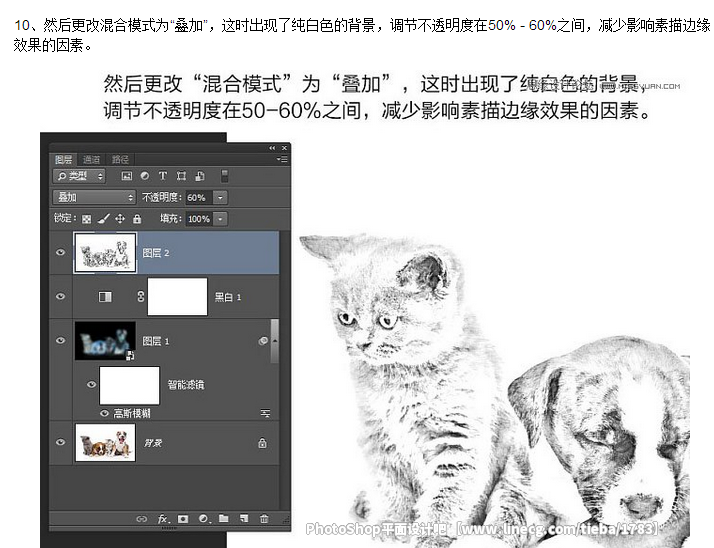Image resolution: width=714 pixels, height=548 pixels.
Task: Open the 叠加 blend mode dropdown
Action: click(x=95, y=197)
